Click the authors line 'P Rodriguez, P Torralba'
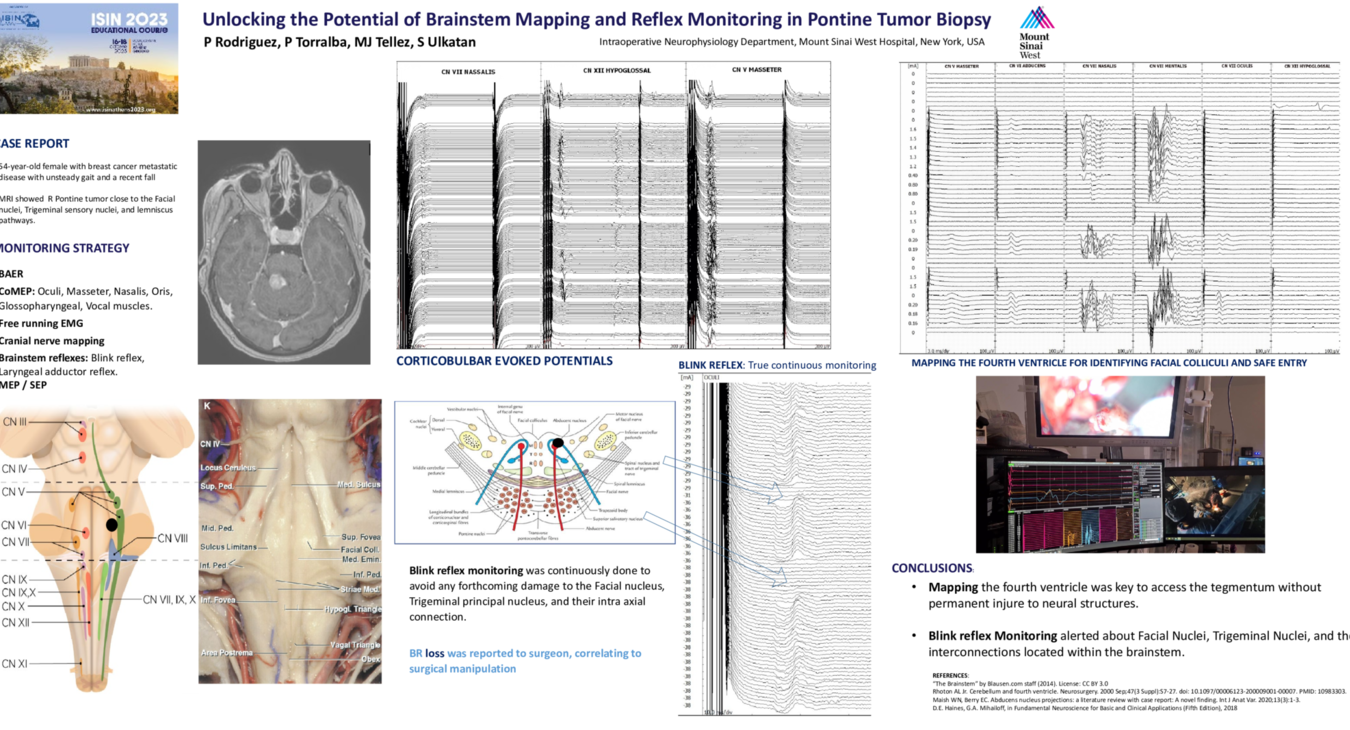Viewport: 1350px width, 730px height. tap(340, 42)
